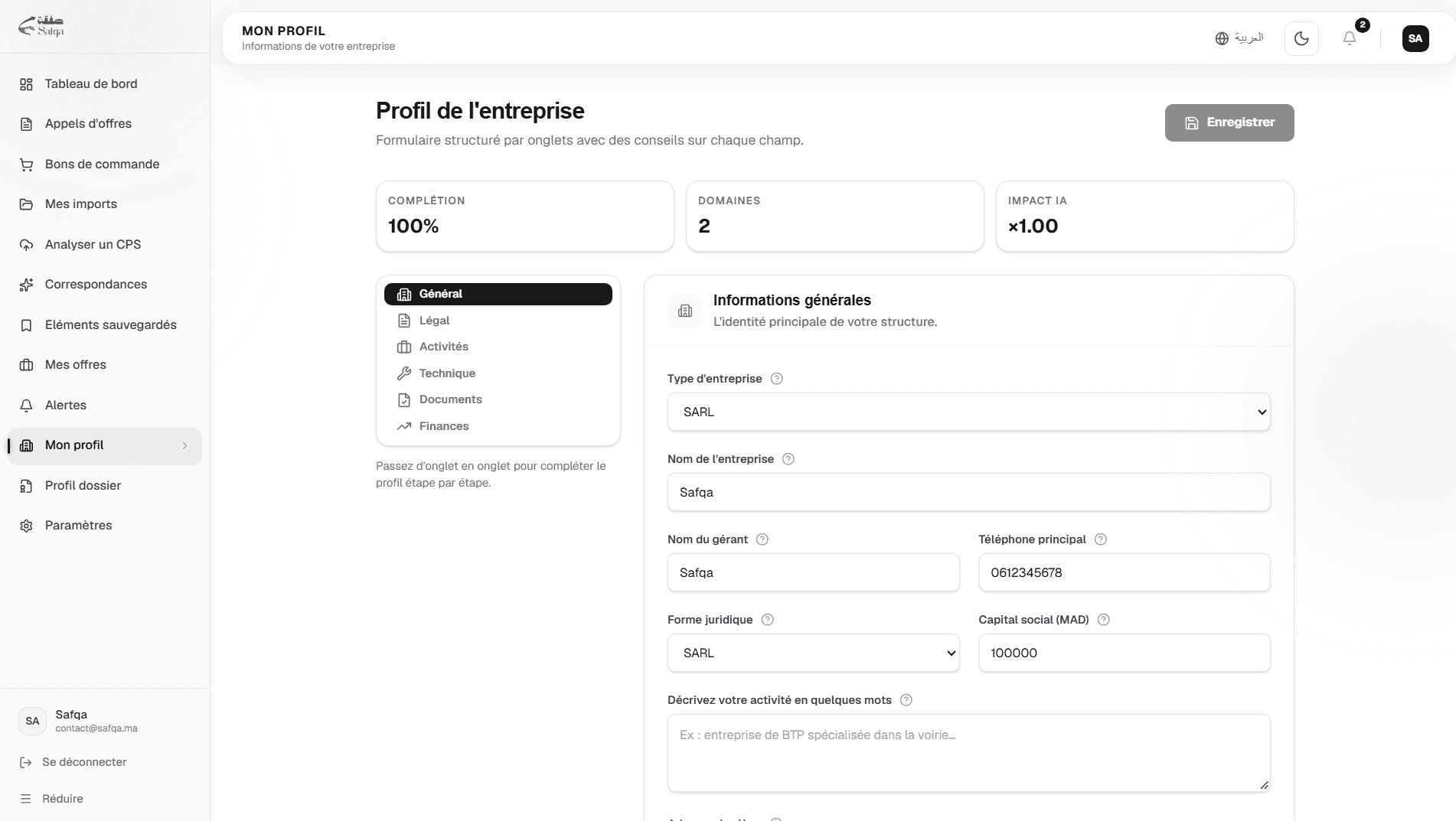Click the Complétion 100% card

[x=524, y=216]
